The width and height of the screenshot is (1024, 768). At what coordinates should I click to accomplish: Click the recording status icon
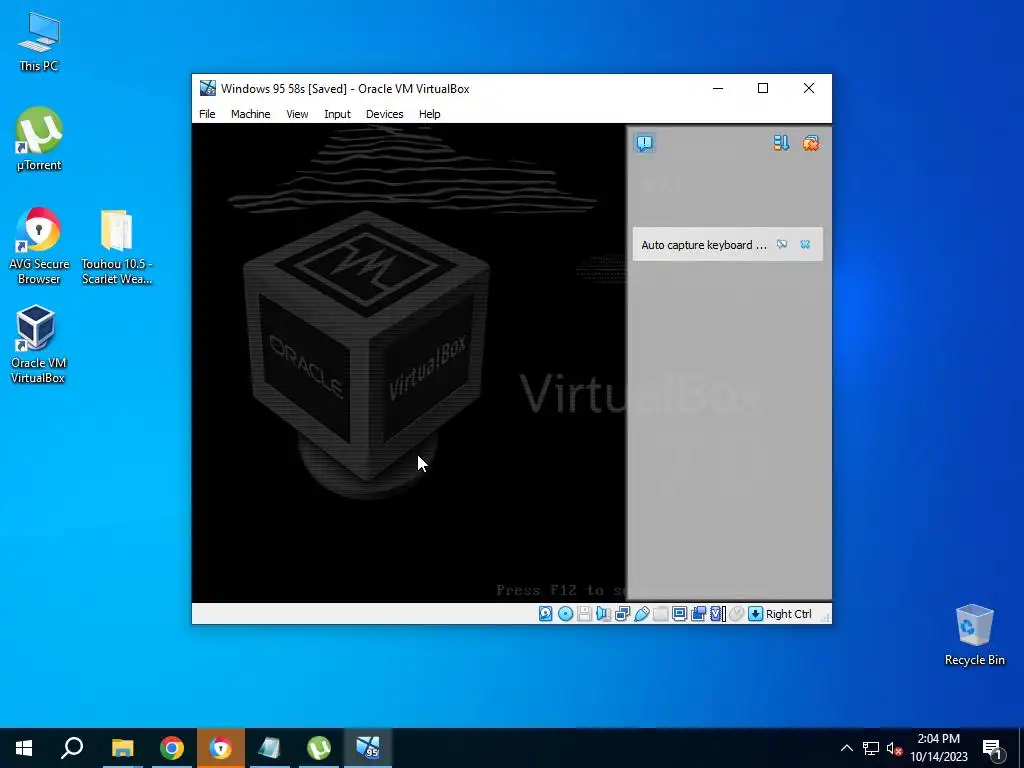pyautogui.click(x=698, y=614)
